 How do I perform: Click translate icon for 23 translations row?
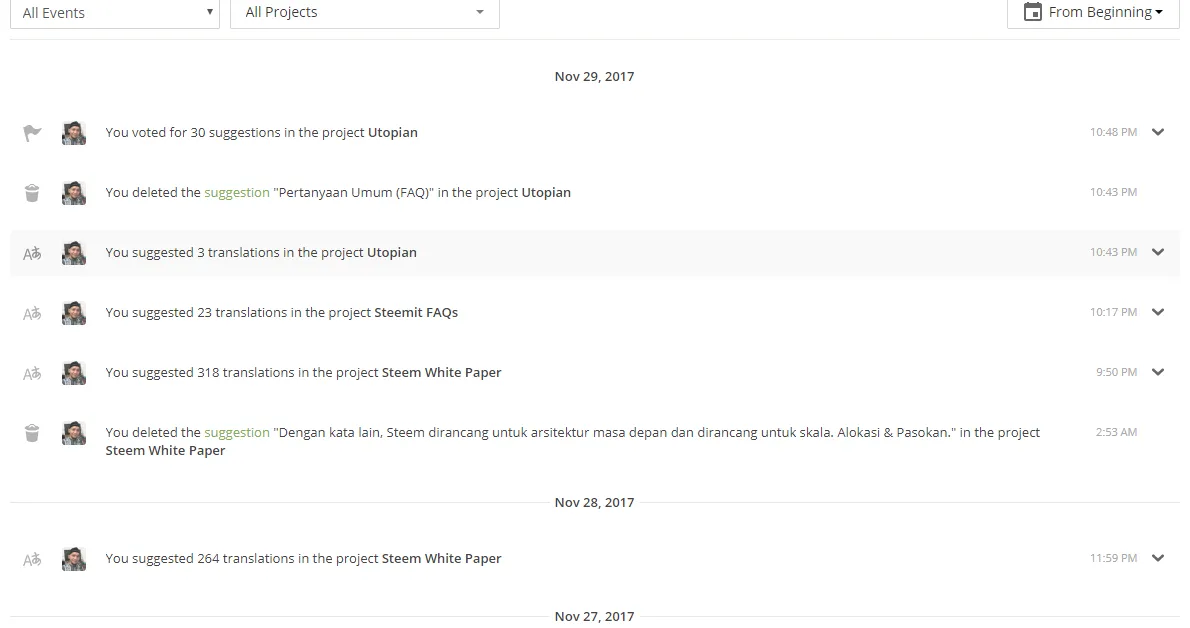click(x=32, y=314)
